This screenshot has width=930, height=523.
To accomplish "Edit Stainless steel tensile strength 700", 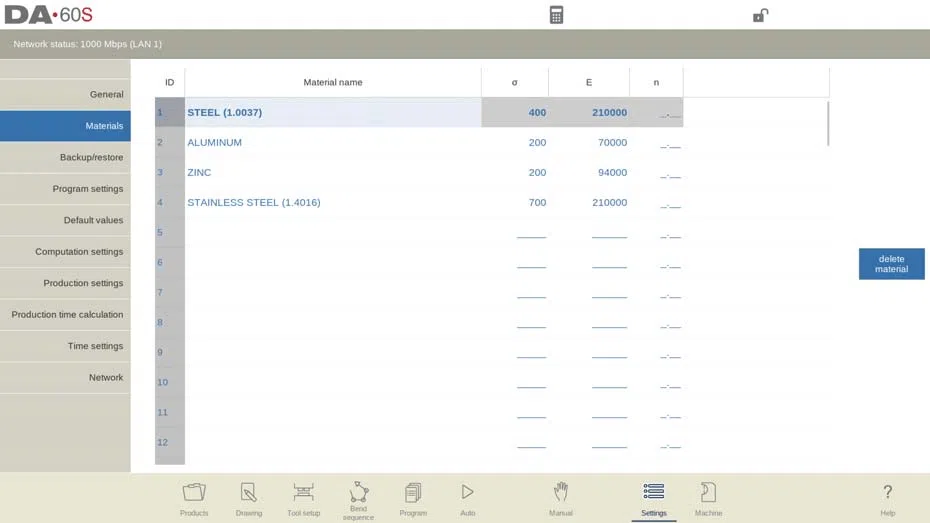I will coord(537,202).
